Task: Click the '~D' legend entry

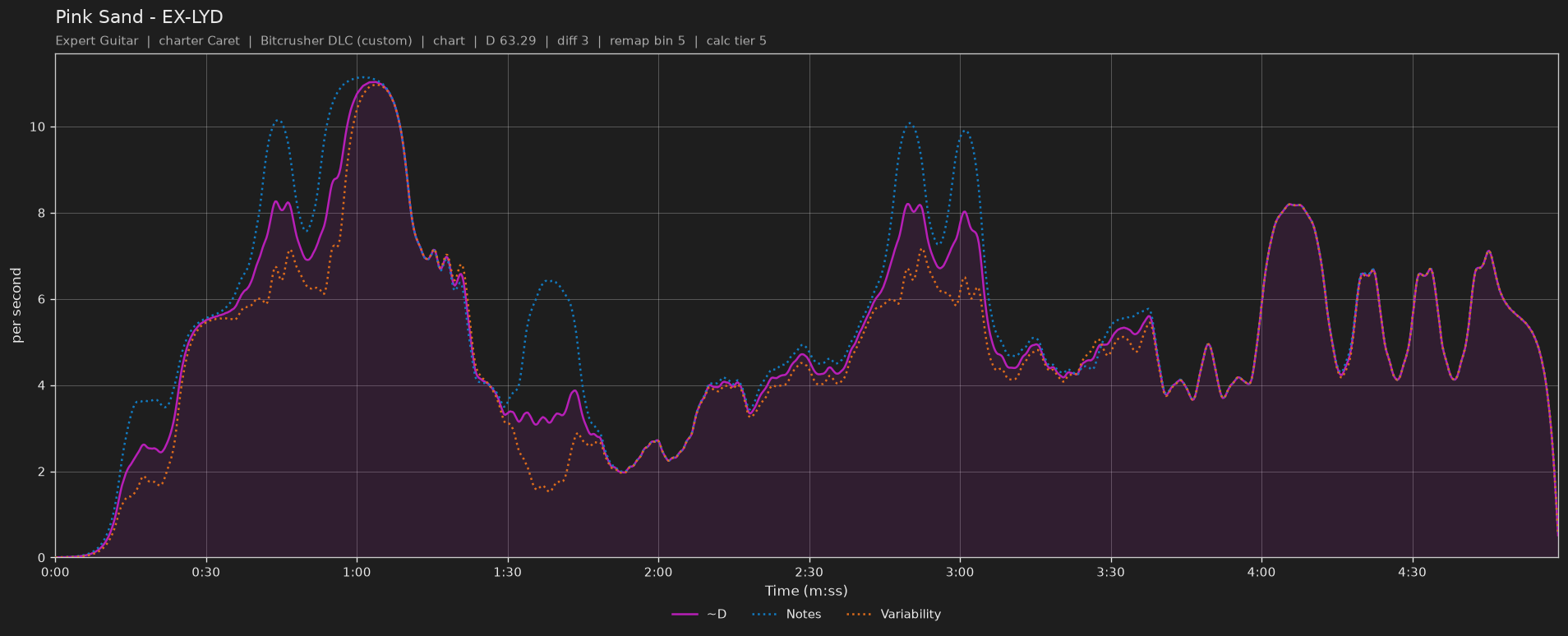Action: coord(699,615)
